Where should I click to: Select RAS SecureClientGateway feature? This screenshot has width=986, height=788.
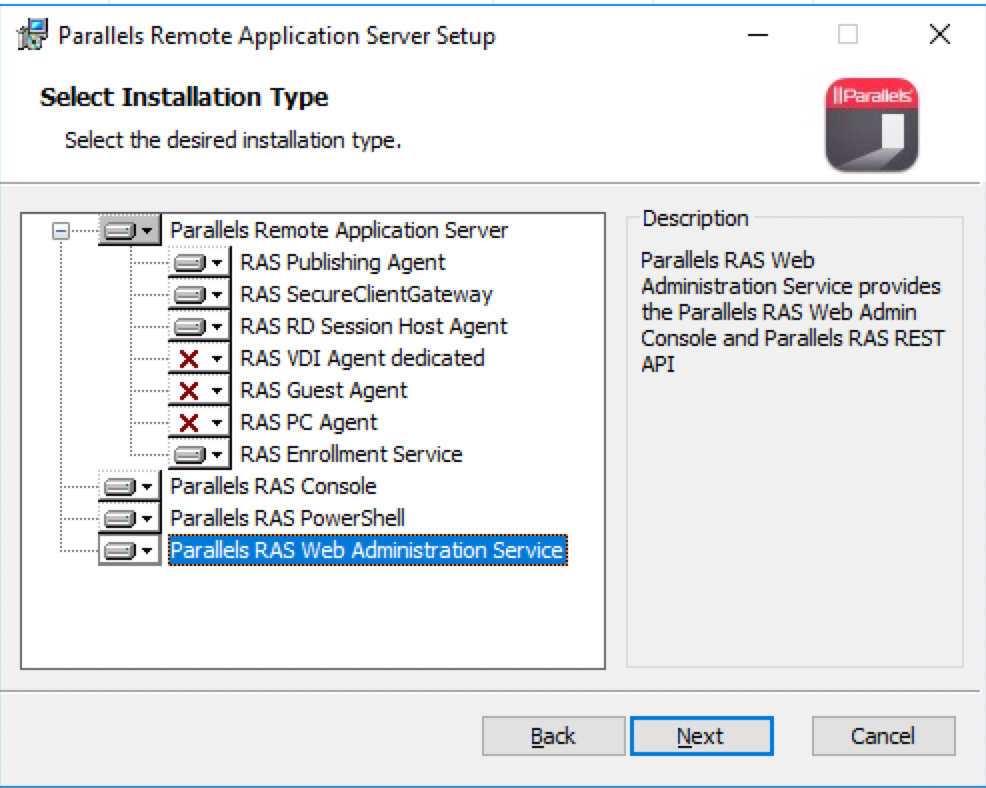click(367, 294)
